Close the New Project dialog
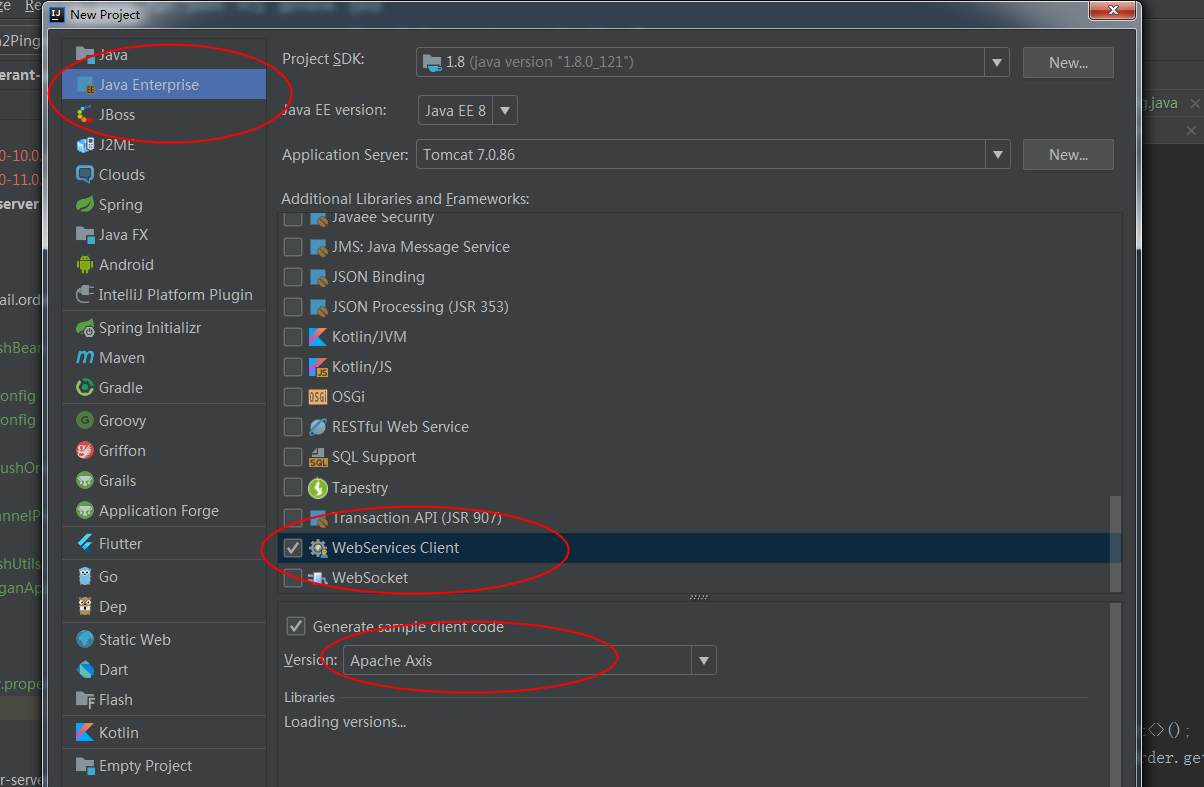This screenshot has width=1204, height=787. coord(1111,11)
